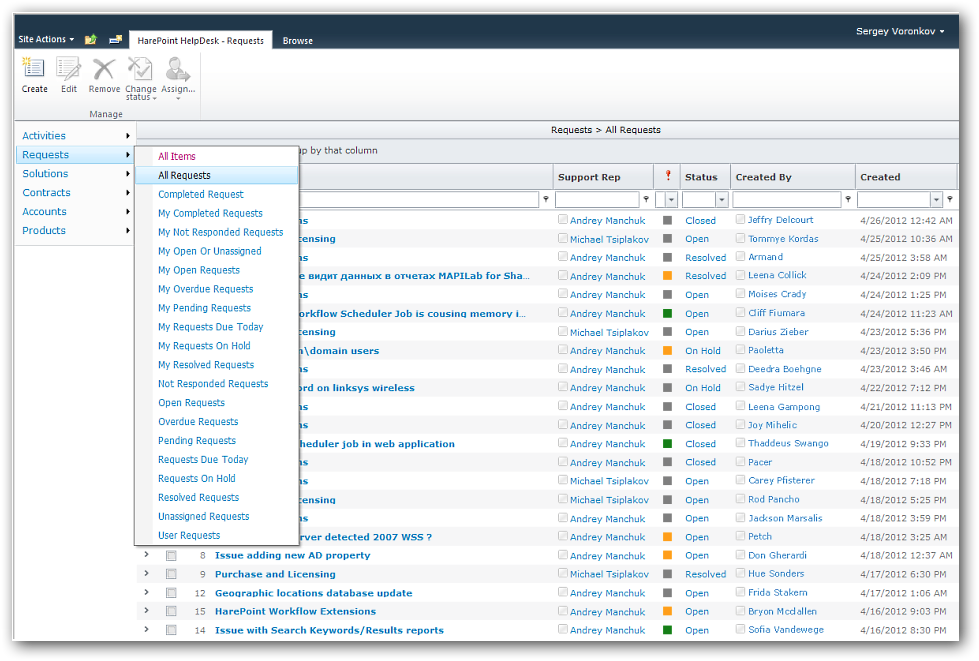The image size is (979, 661).
Task: Tick the checkbox for Issue adding new AD property
Action: pos(171,556)
